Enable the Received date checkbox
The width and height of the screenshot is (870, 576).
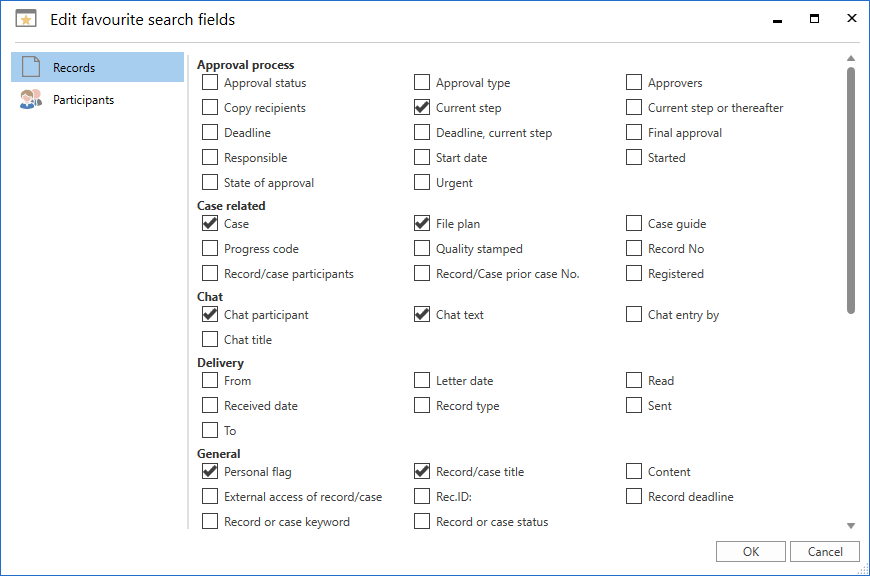(210, 406)
